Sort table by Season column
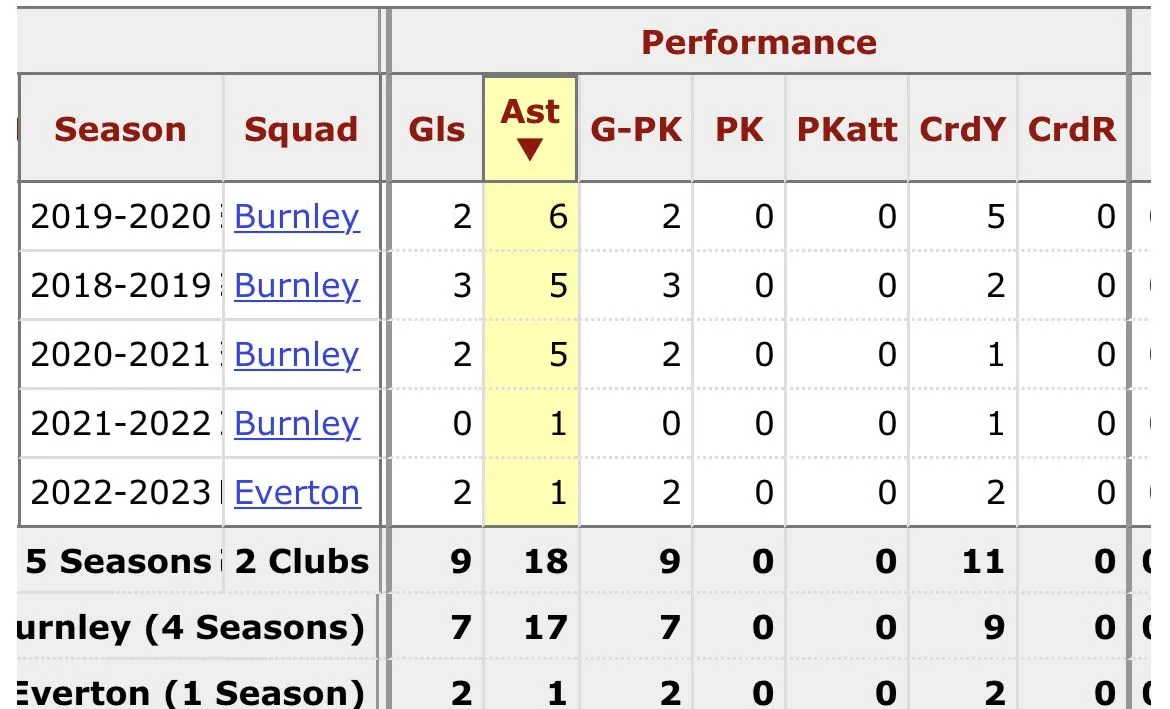This screenshot has height=709, width=1170. click(x=120, y=129)
